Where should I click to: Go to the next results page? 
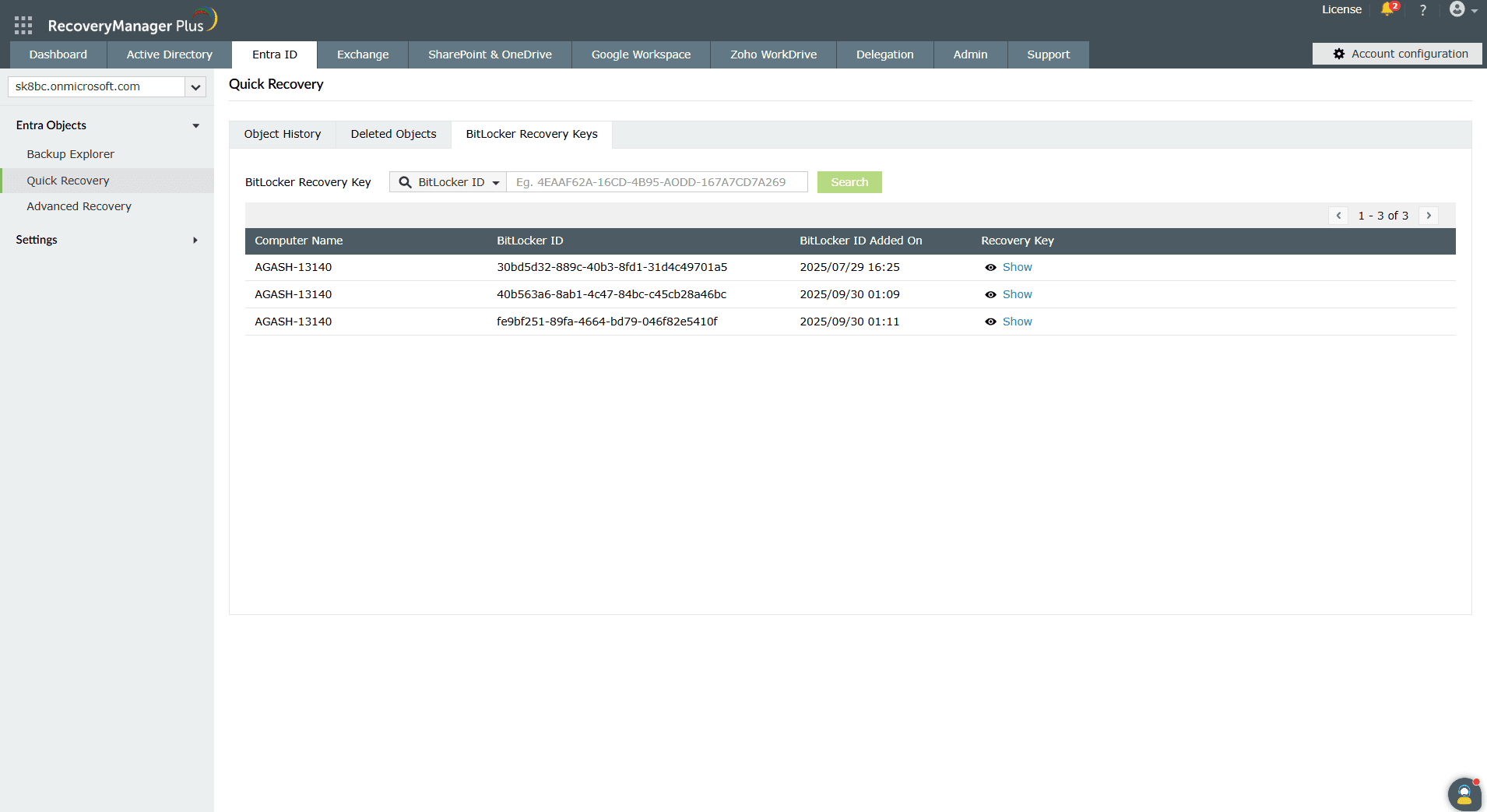[x=1429, y=216]
